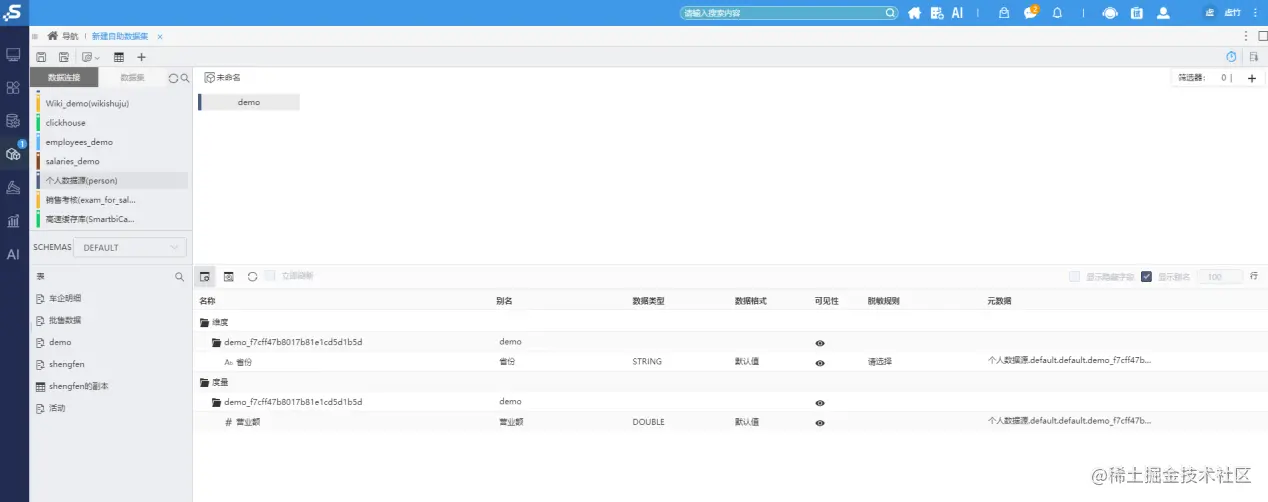This screenshot has width=1268, height=502.
Task: Click the blue clock timing icon
Action: pos(1231,57)
